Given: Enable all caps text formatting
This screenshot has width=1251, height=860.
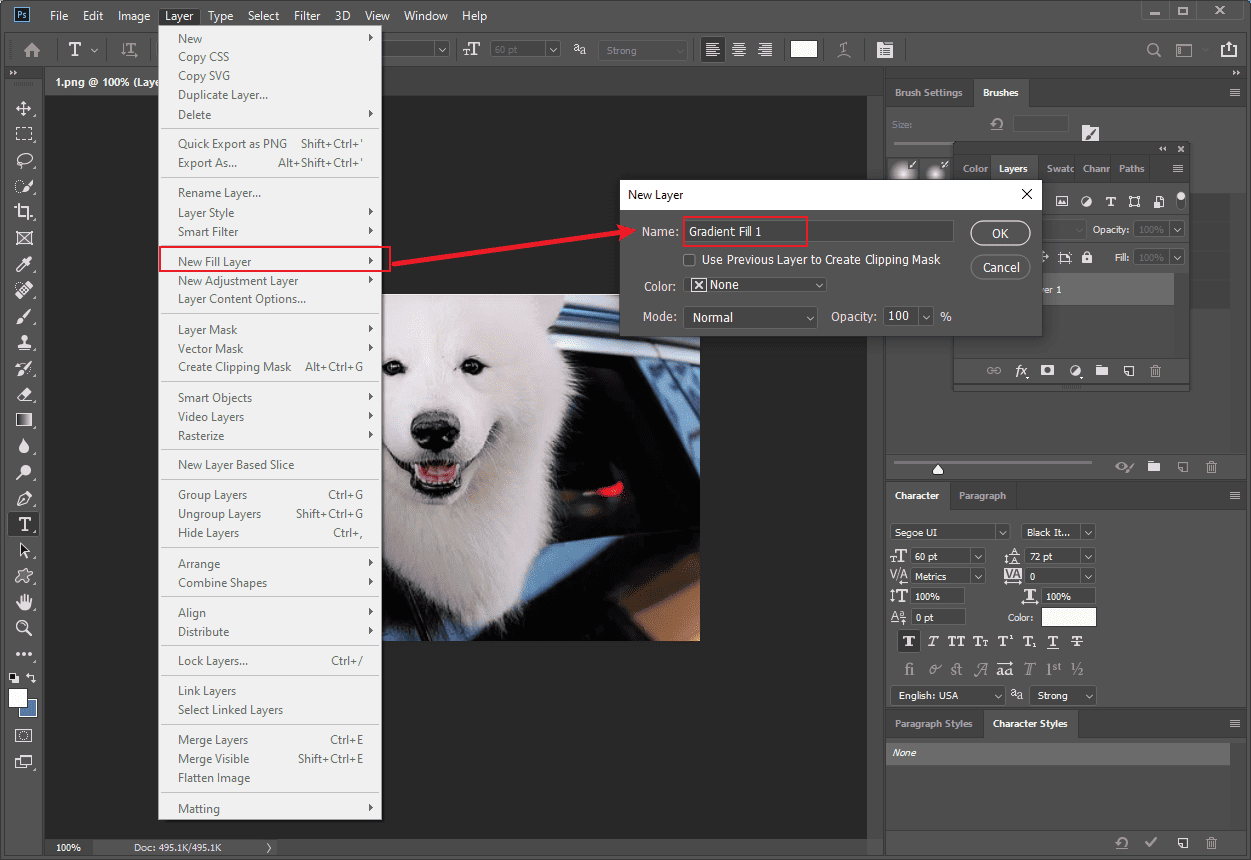Looking at the screenshot, I should point(955,641).
